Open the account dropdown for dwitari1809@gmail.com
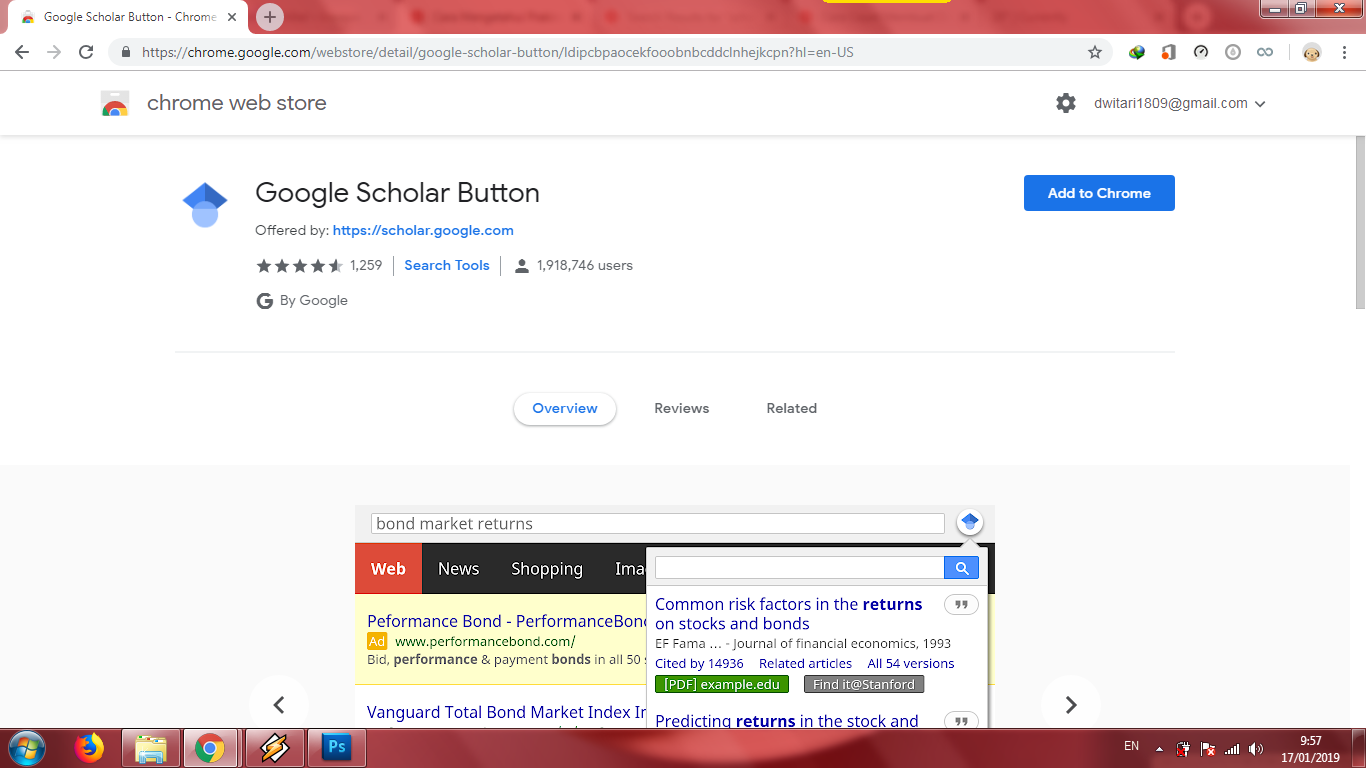Screen dimensions: 1366x768 [x=1260, y=102]
